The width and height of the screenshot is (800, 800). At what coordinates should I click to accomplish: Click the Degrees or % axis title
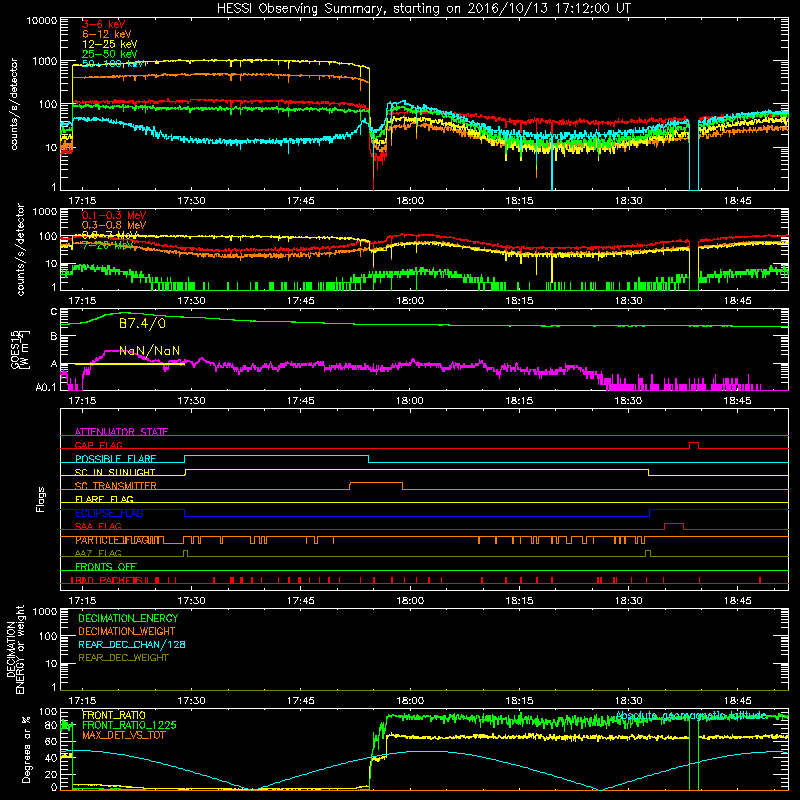(x=26, y=749)
